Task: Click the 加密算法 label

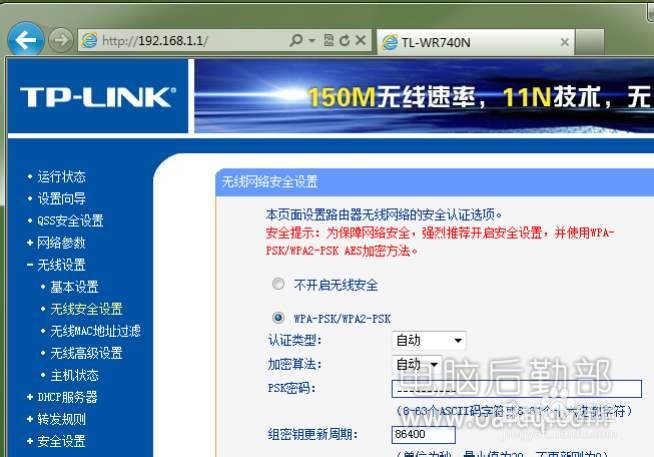Action: click(294, 364)
